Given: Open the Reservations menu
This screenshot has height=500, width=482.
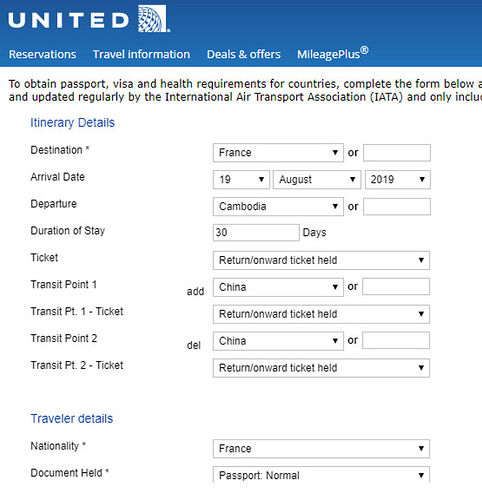Looking at the screenshot, I should click(42, 54).
